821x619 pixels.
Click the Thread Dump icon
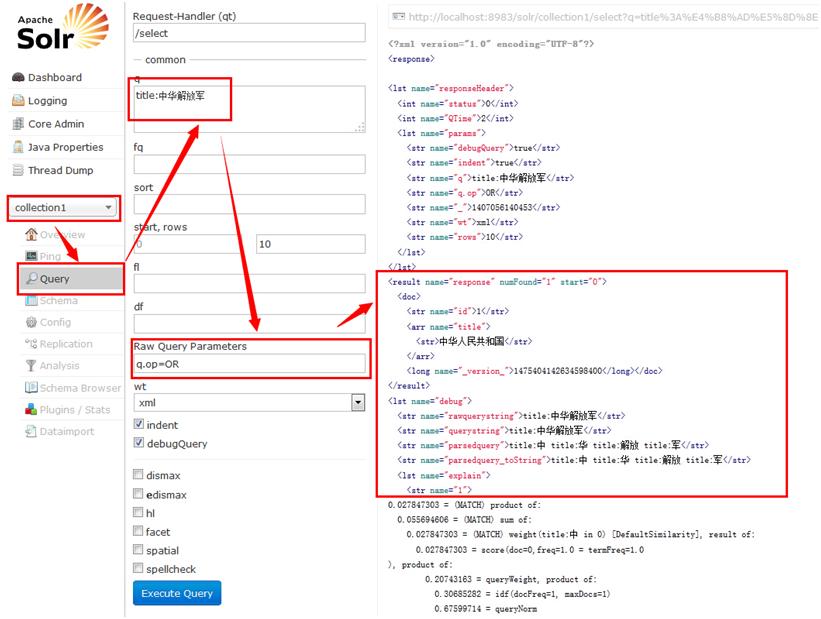[x=18, y=170]
